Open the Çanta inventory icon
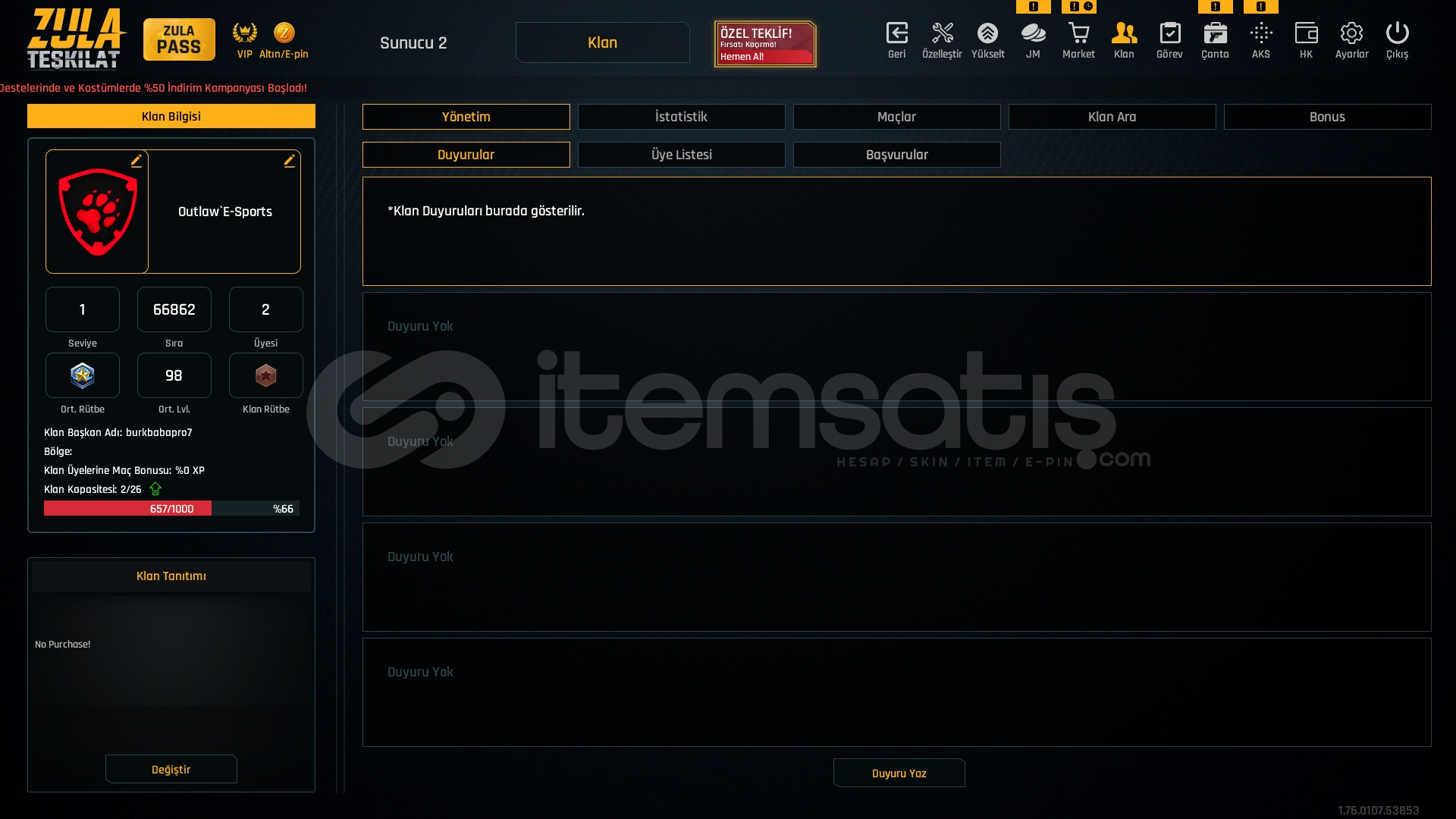 (x=1215, y=33)
